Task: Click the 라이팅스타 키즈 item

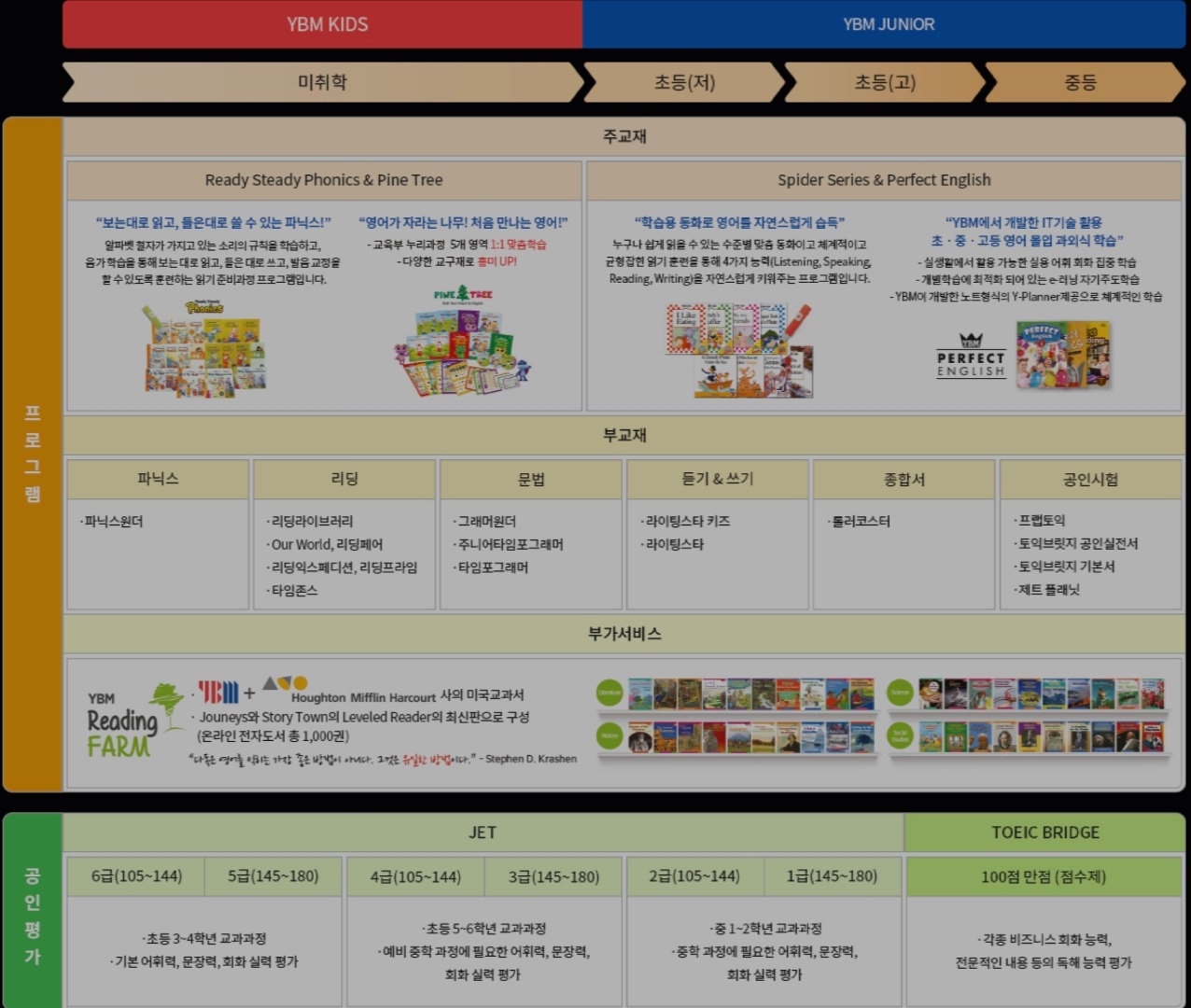Action: click(686, 522)
